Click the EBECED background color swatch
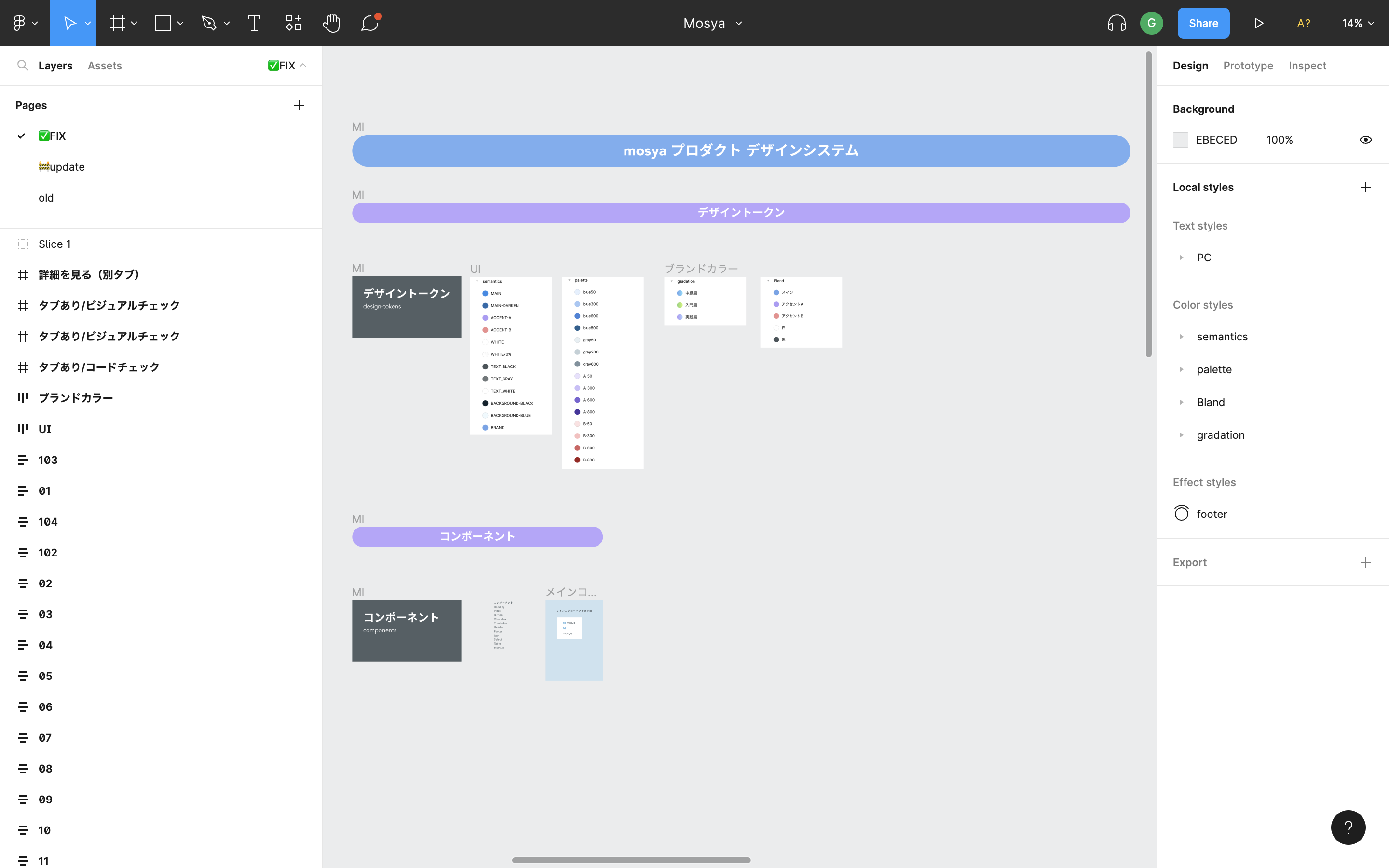Image resolution: width=1389 pixels, height=868 pixels. (1180, 140)
